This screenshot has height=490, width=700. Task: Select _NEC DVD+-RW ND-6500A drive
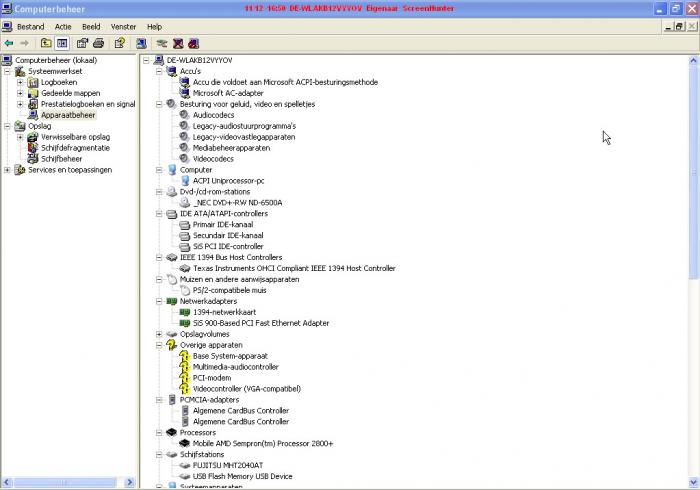[238, 203]
